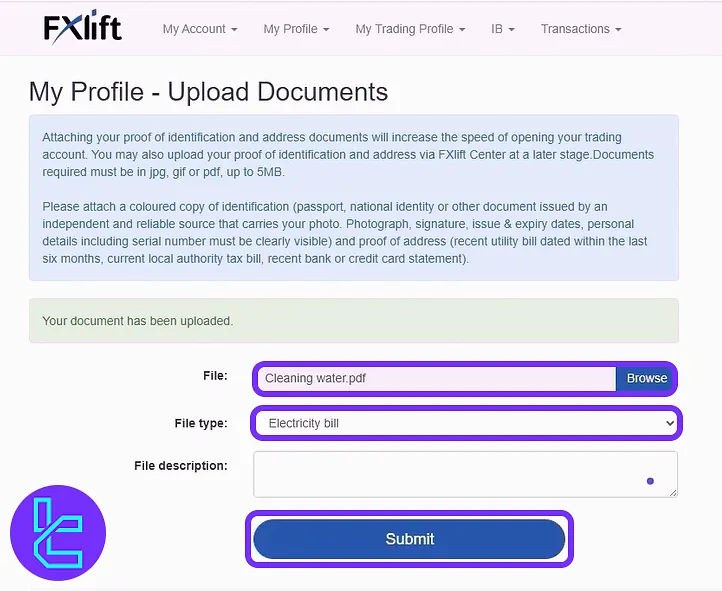
Task: Open the File type dropdown
Action: [x=466, y=423]
